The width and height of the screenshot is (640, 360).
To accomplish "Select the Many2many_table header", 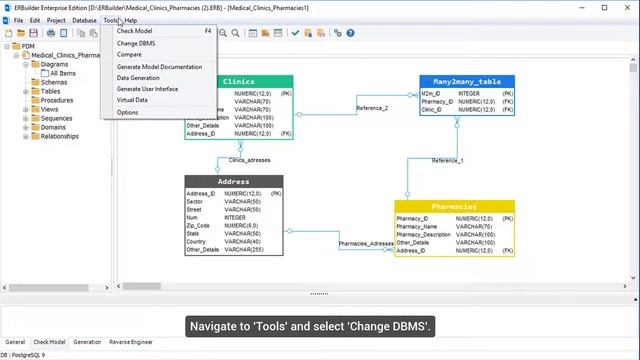I will [x=467, y=82].
